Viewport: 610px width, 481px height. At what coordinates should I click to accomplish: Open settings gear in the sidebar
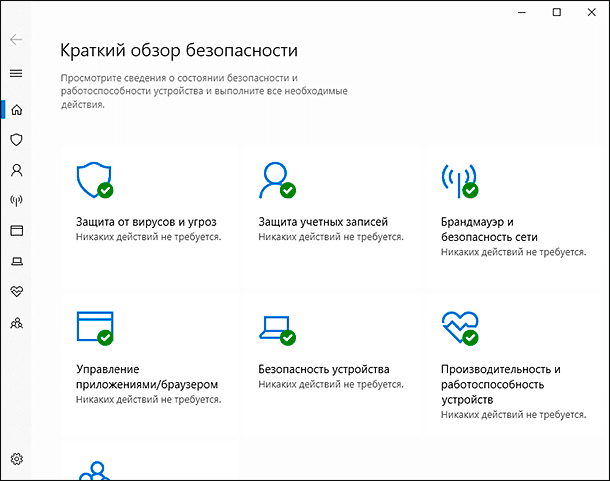[16, 459]
